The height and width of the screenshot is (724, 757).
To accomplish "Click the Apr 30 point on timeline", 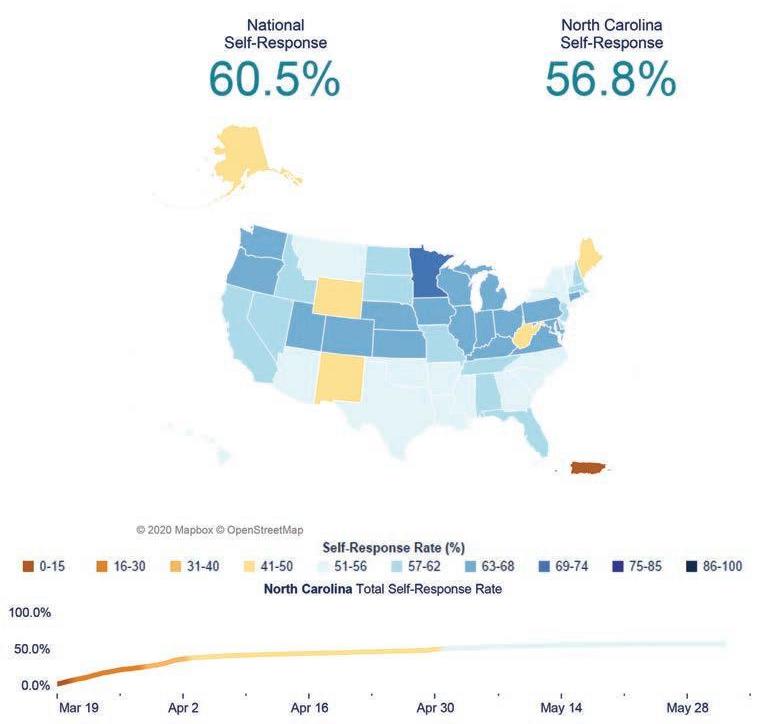I will (x=435, y=650).
